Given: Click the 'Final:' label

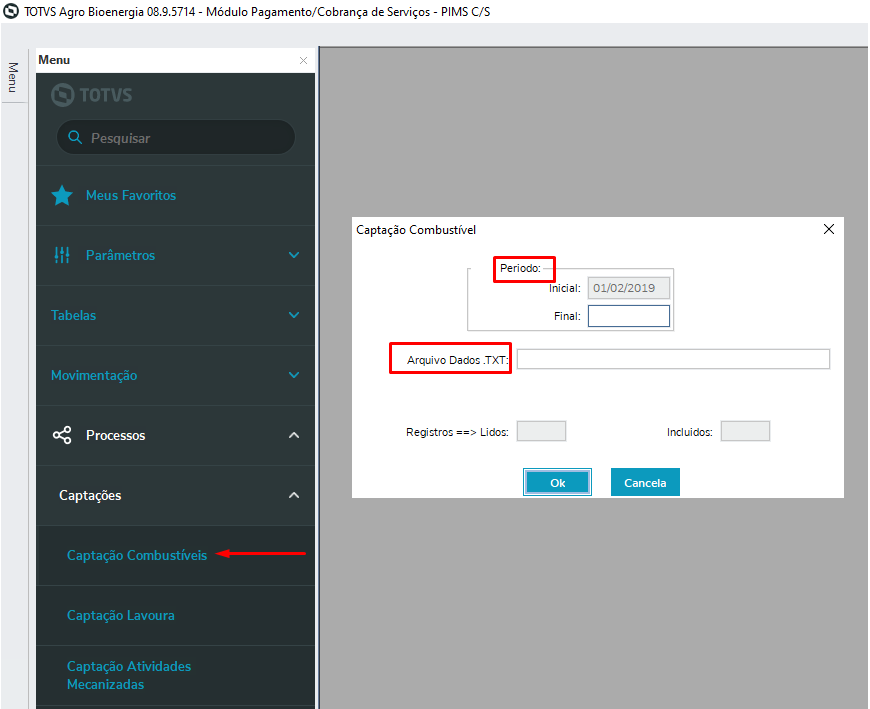Looking at the screenshot, I should tap(567, 316).
